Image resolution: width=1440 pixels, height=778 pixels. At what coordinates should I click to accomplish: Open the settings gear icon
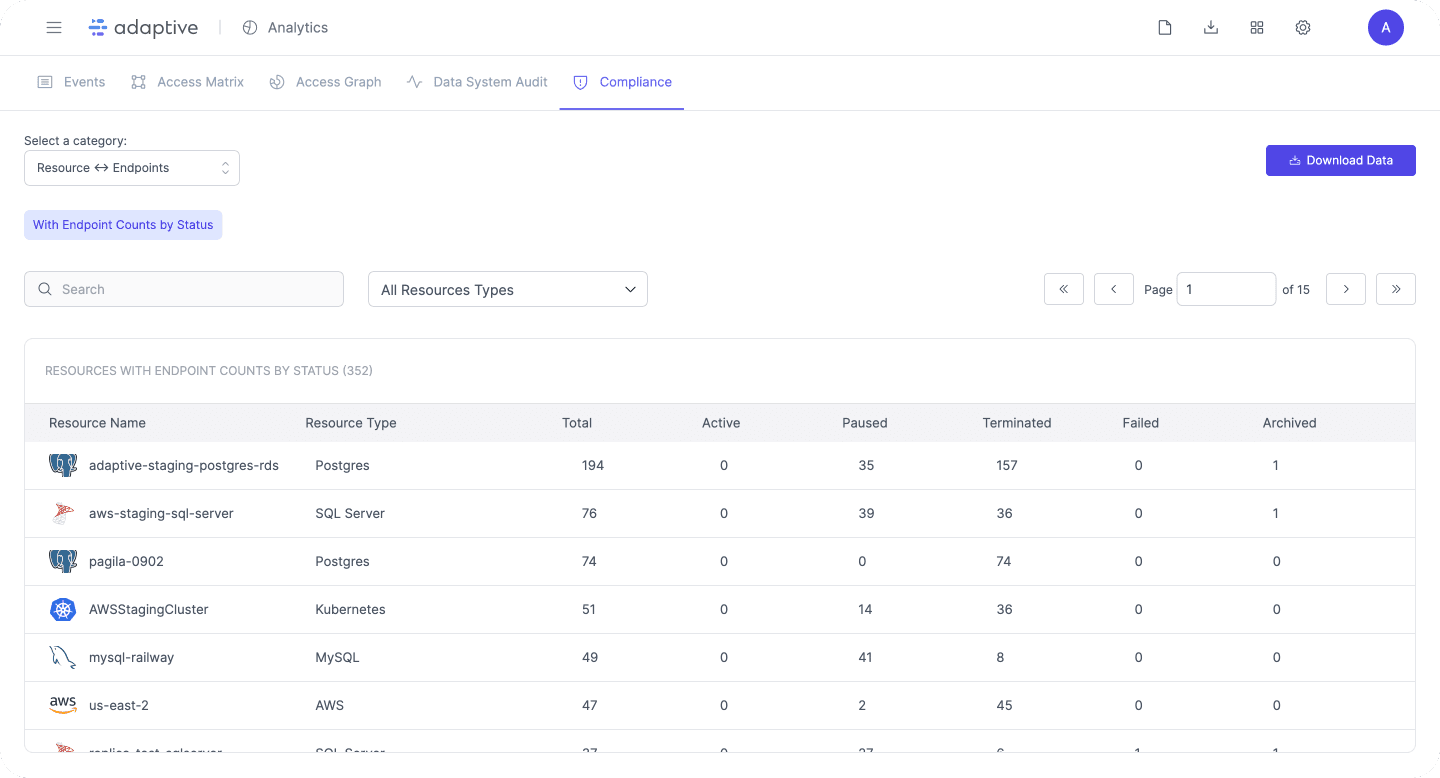tap(1303, 28)
